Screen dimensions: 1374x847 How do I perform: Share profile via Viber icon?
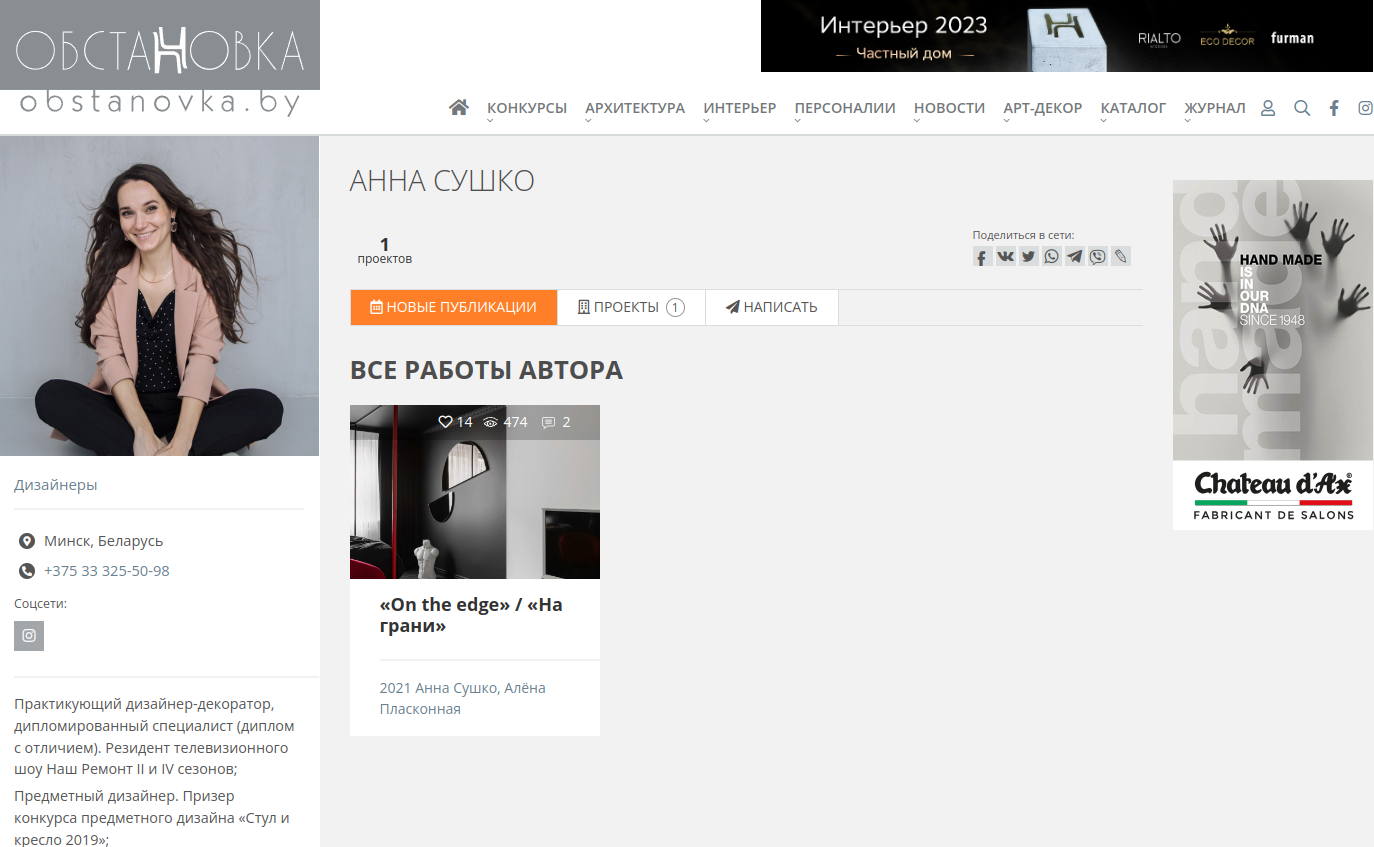click(1097, 257)
